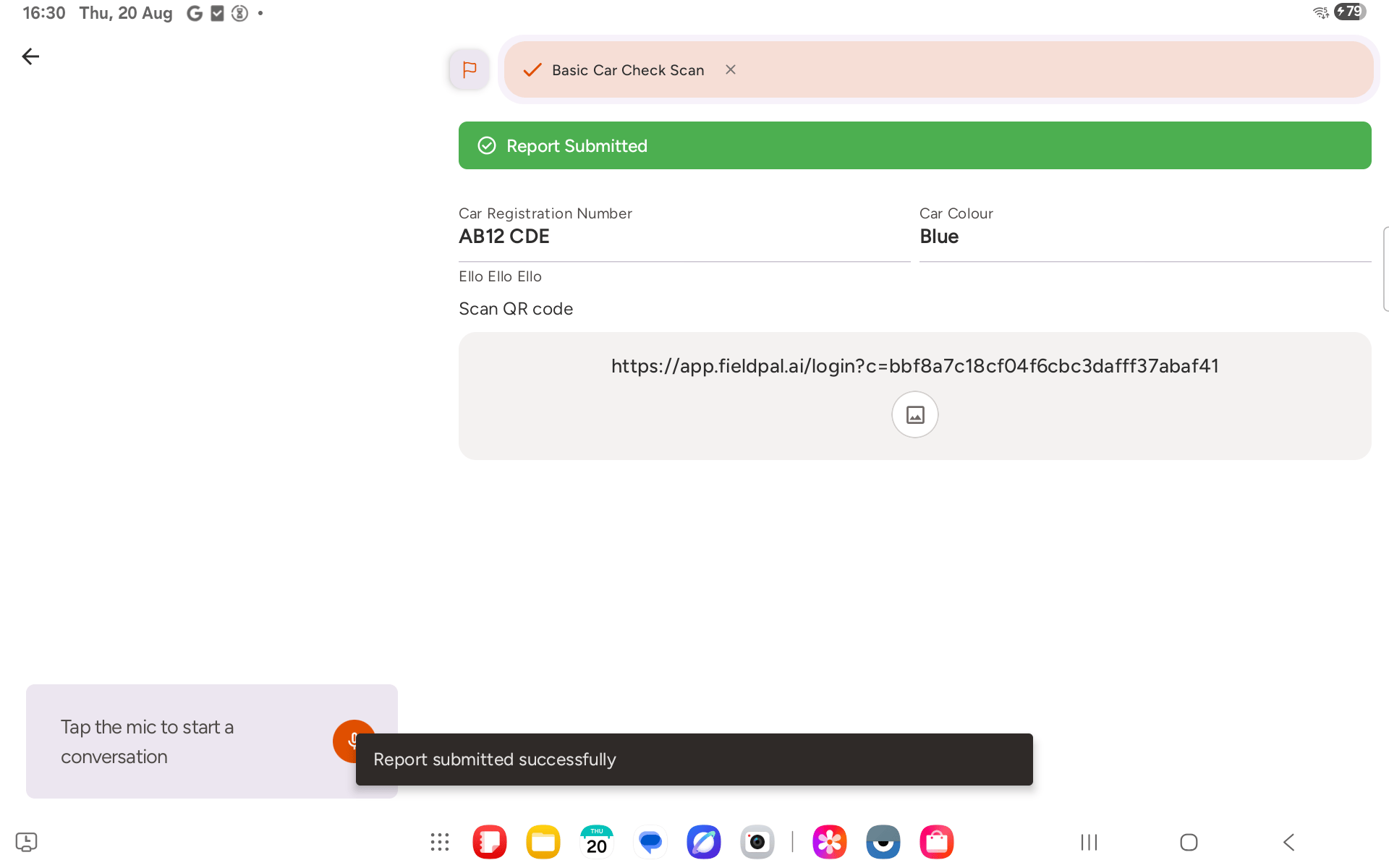This screenshot has width=1389, height=868.
Task: Tap the green Report Submitted banner
Action: click(915, 145)
